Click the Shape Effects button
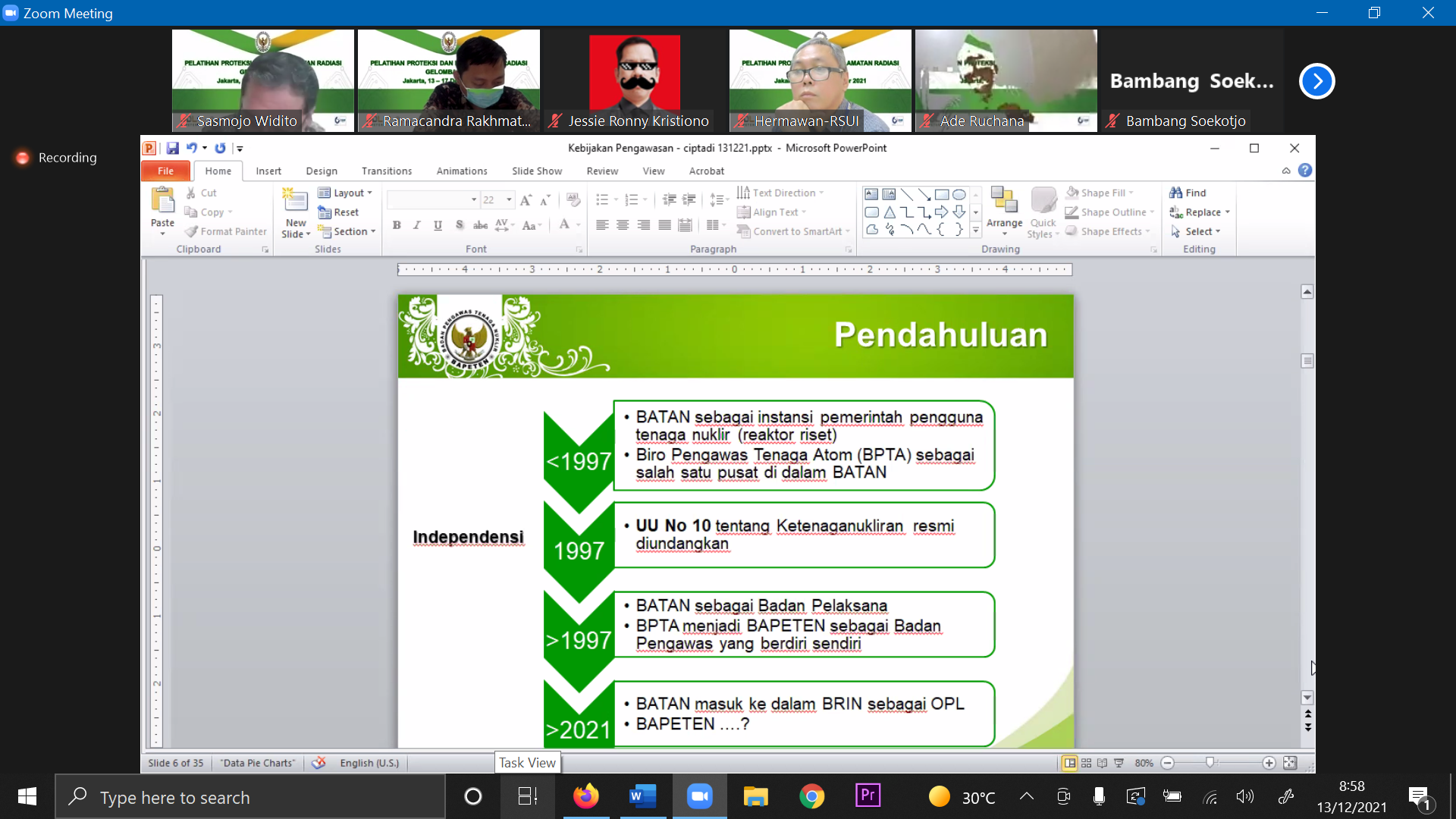The image size is (1456, 819). click(1108, 231)
